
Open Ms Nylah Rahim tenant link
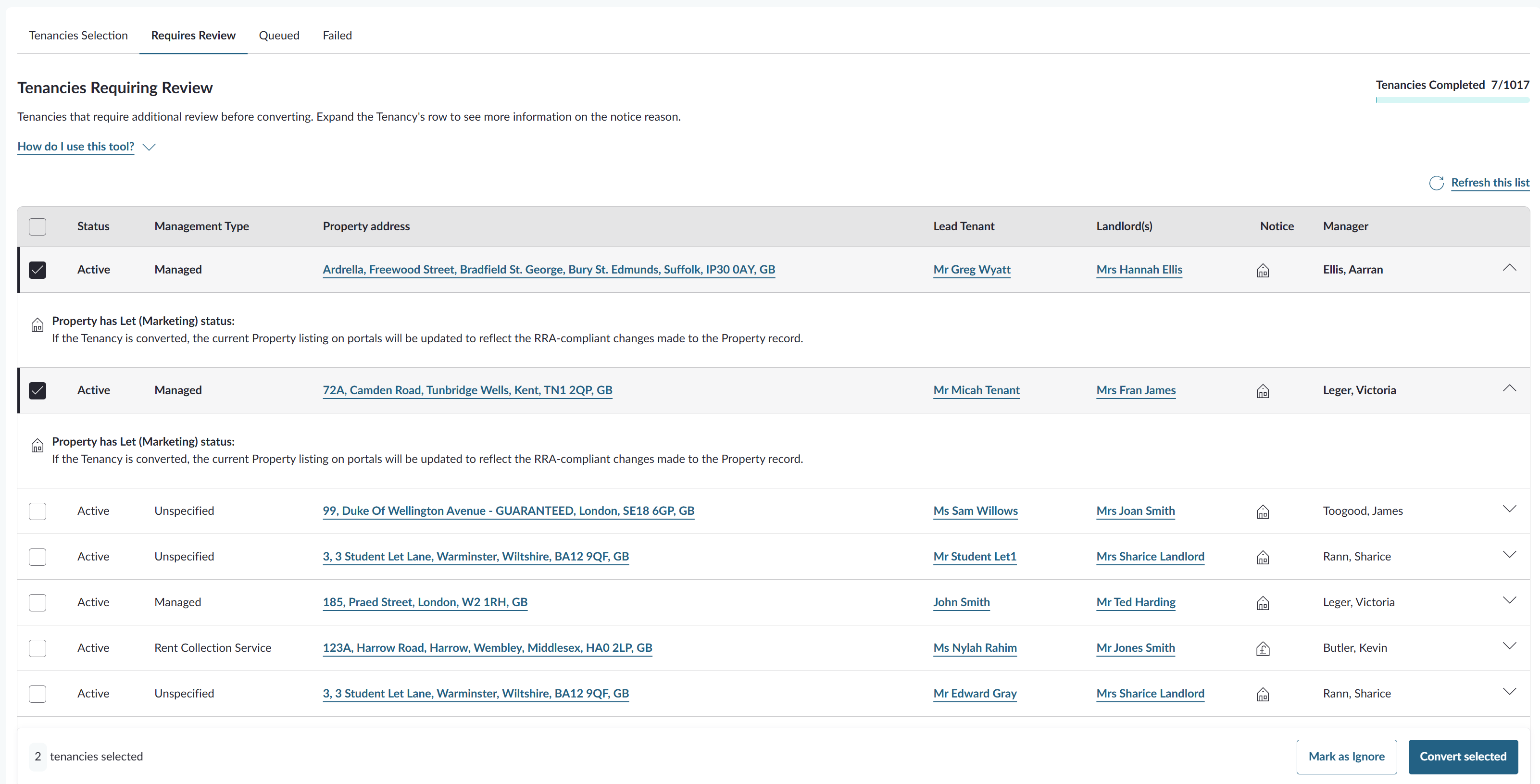tap(975, 648)
